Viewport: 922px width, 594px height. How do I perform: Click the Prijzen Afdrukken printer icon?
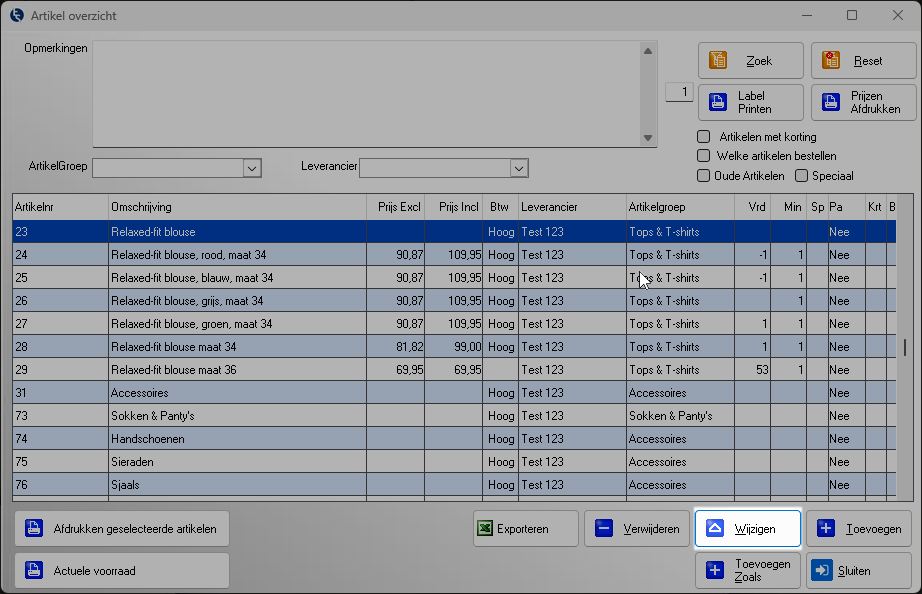pyautogui.click(x=831, y=102)
